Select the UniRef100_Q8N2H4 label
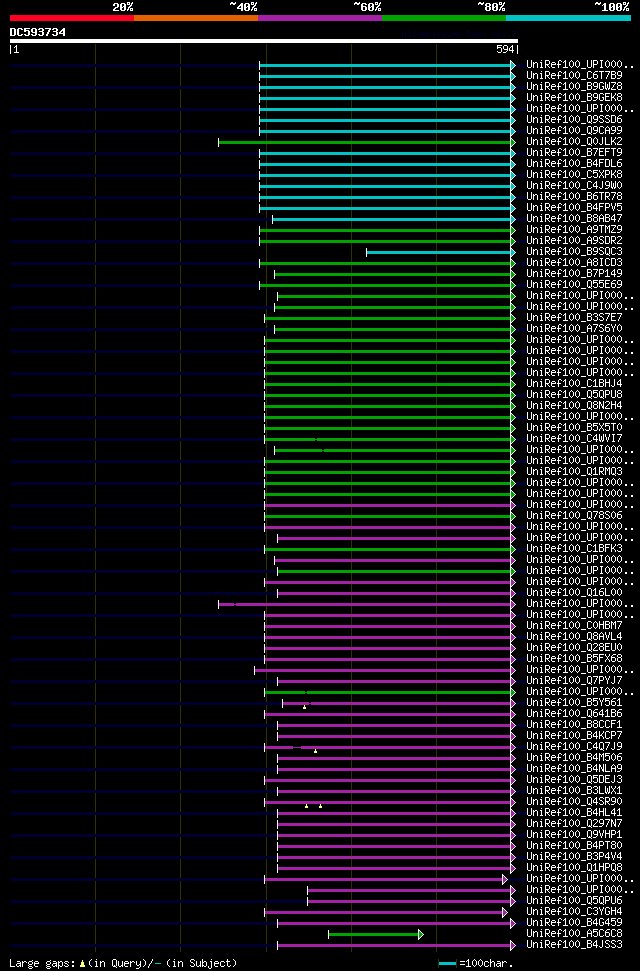 [x=574, y=406]
